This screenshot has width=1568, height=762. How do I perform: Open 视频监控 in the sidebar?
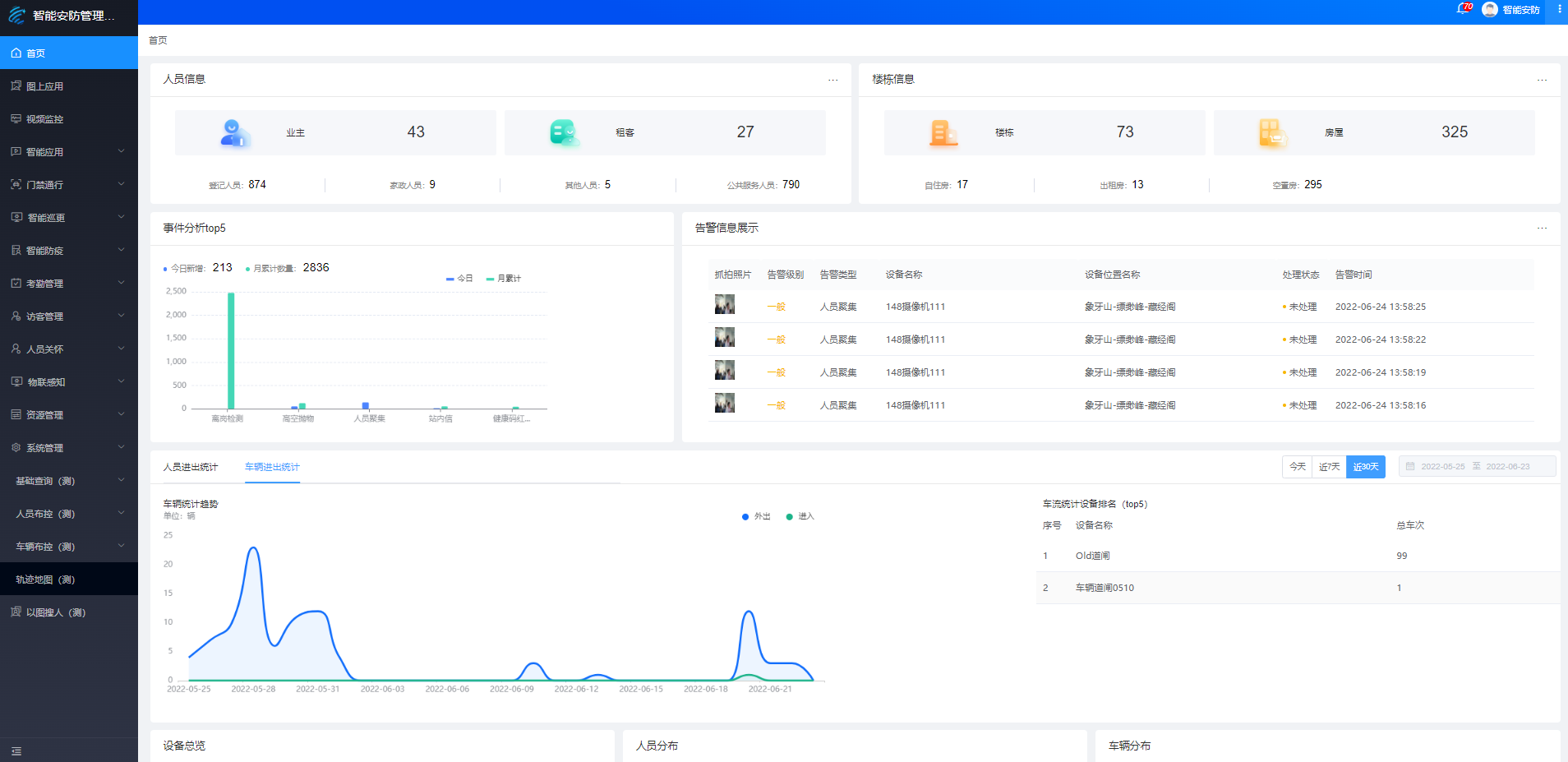pos(44,119)
